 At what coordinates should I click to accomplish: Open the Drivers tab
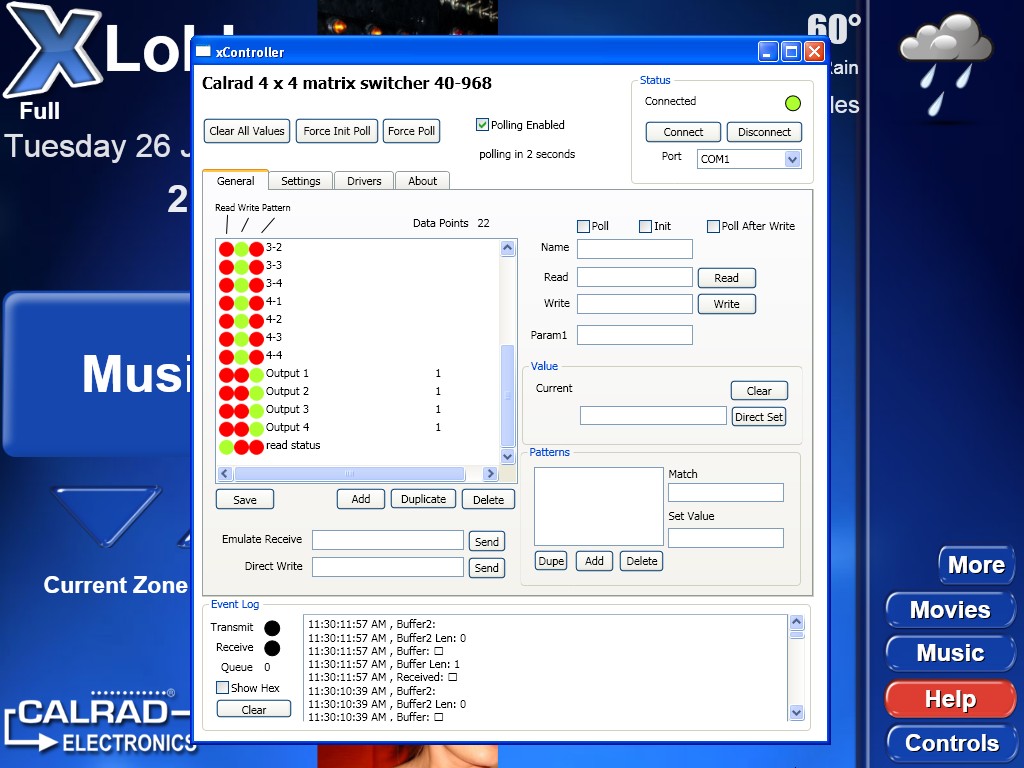point(364,181)
